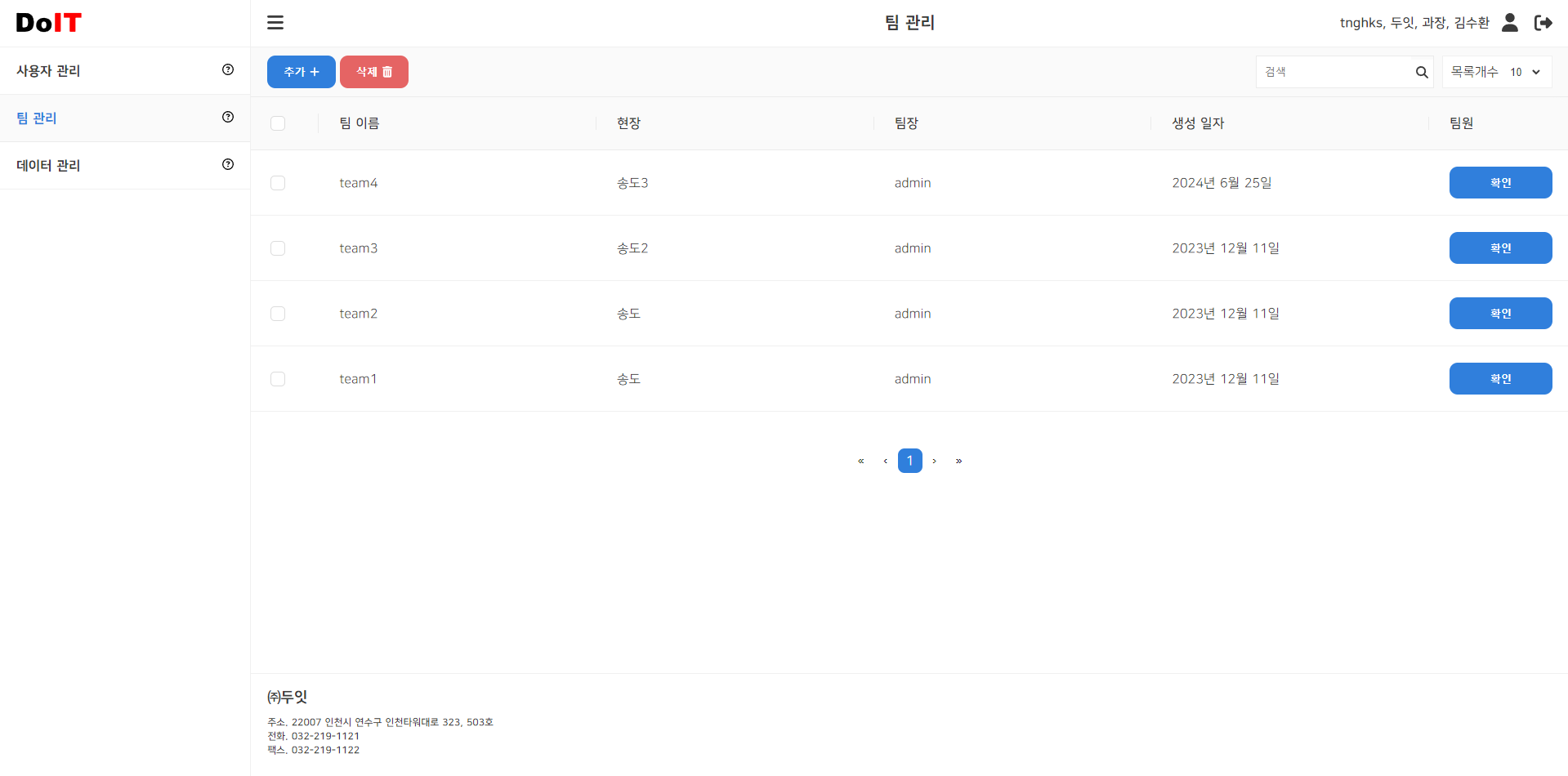Image resolution: width=1568 pixels, height=776 pixels.
Task: Open 사용자 관리 menu
Action: pyautogui.click(x=125, y=71)
